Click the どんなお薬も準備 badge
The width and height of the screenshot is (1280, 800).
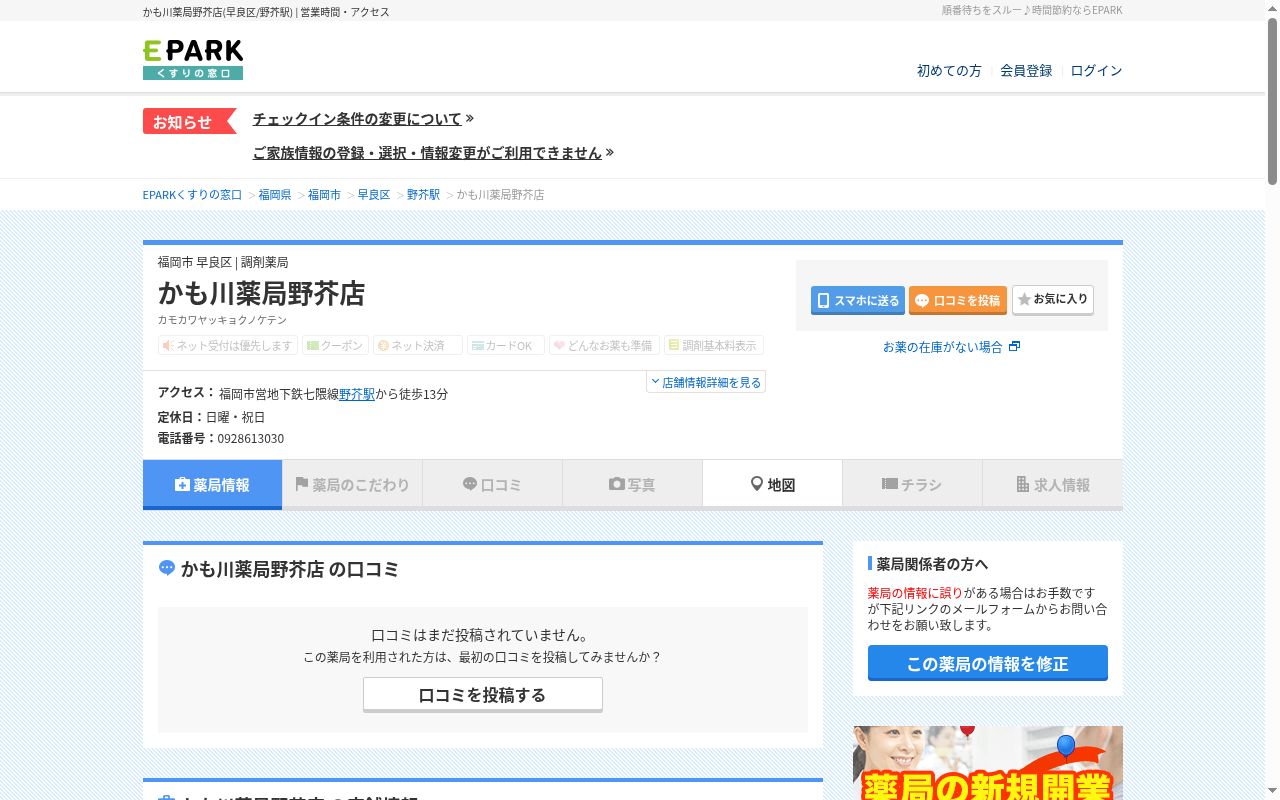point(604,345)
